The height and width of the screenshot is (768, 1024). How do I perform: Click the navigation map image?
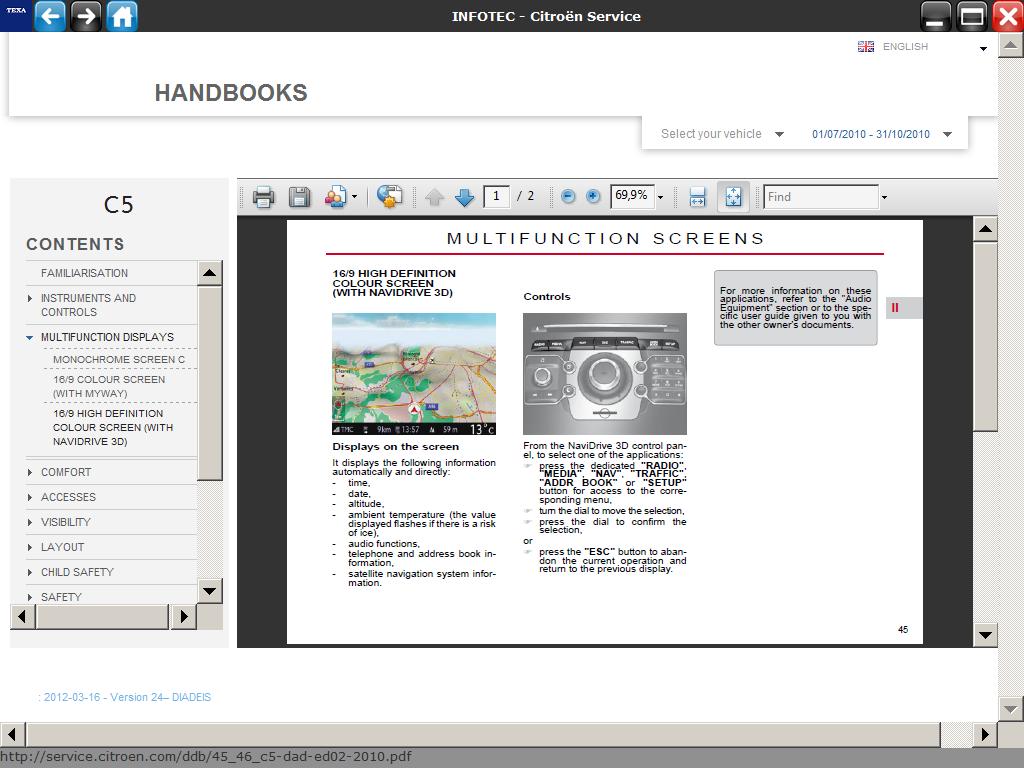(x=414, y=374)
